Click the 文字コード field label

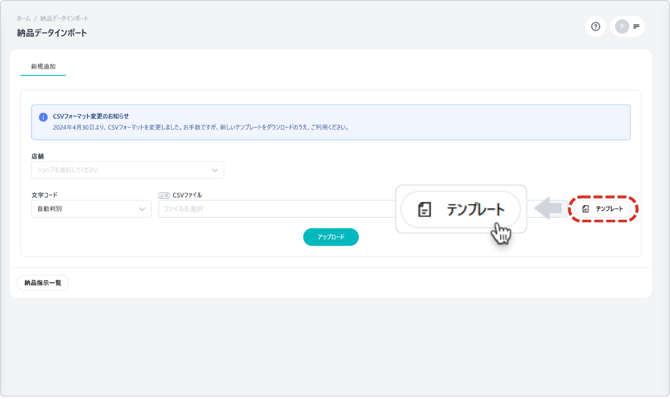tap(44, 195)
